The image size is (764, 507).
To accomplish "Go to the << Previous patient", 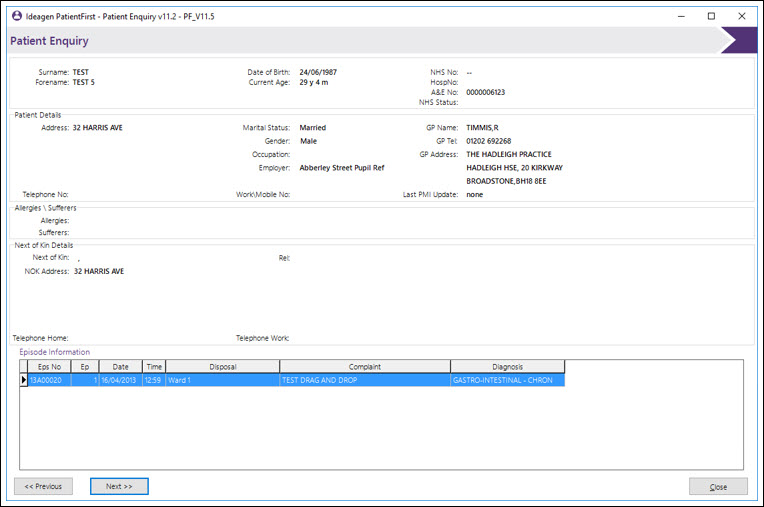I will click(x=43, y=486).
